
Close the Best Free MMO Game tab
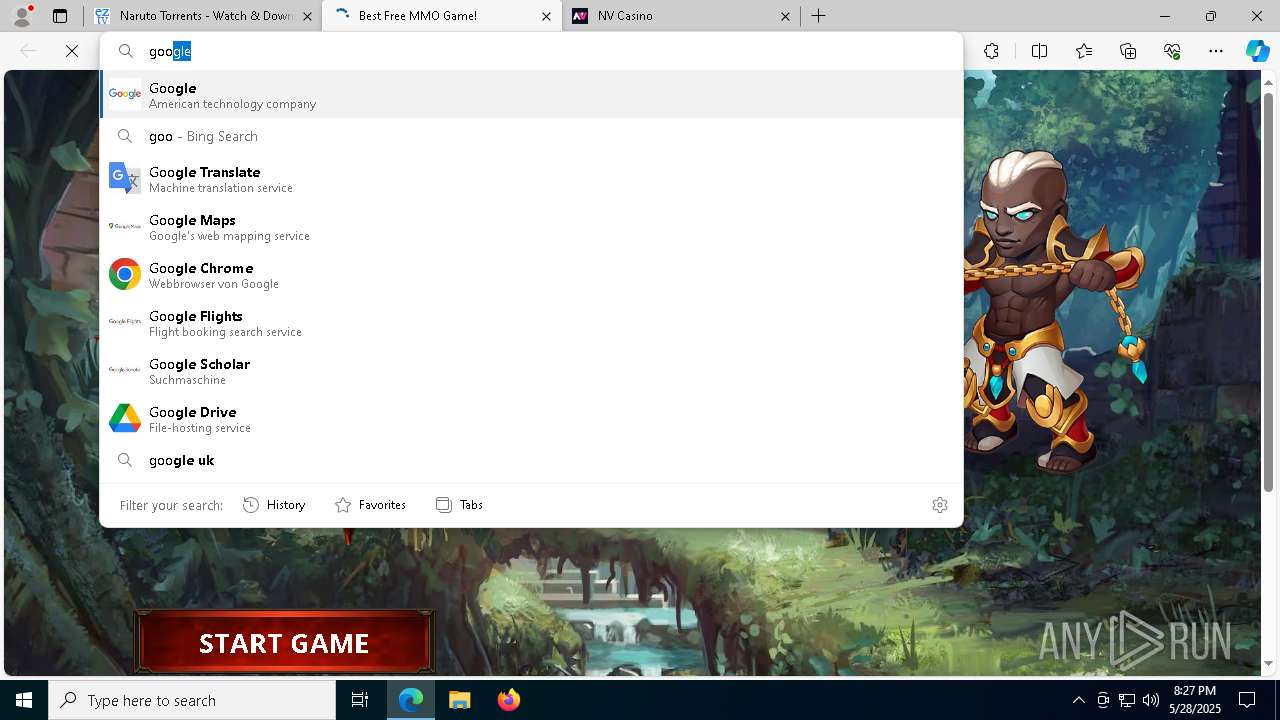pyautogui.click(x=546, y=16)
